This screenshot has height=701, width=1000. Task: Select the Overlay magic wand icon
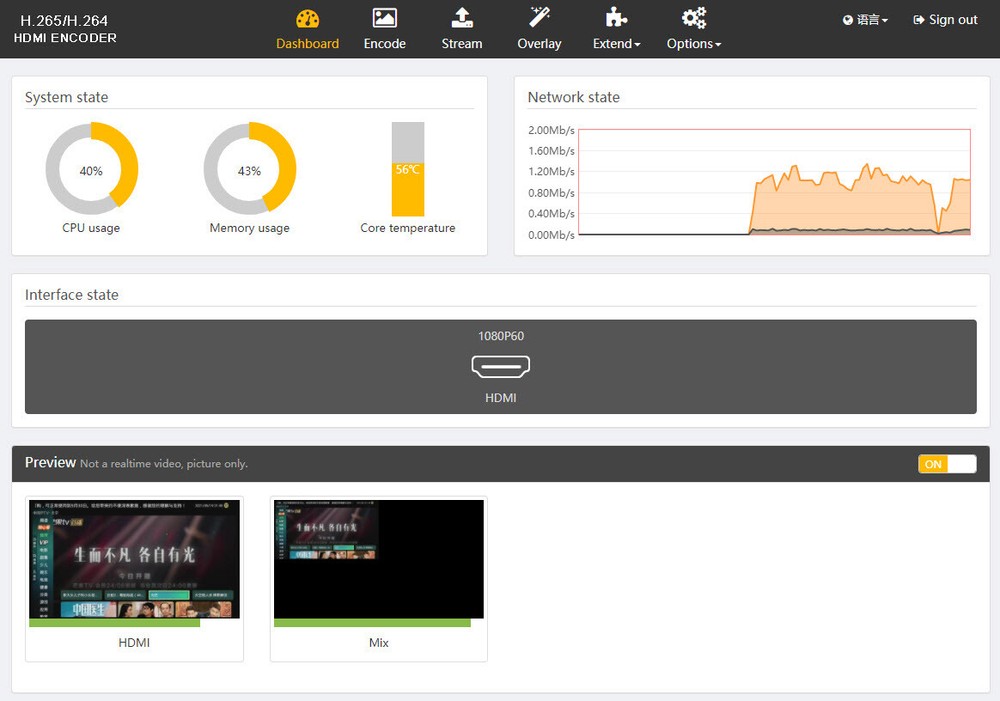(x=540, y=17)
